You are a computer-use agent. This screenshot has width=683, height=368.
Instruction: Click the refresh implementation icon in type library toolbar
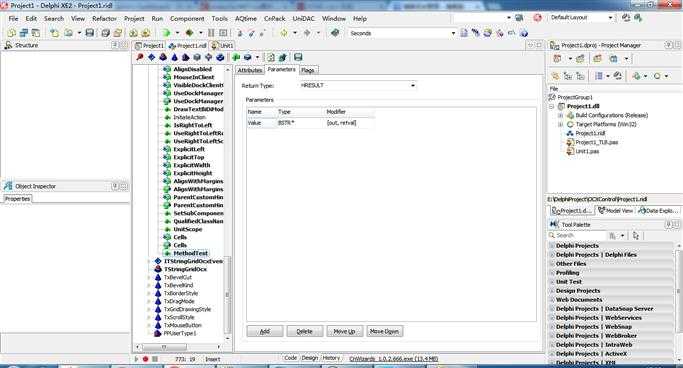click(x=271, y=57)
